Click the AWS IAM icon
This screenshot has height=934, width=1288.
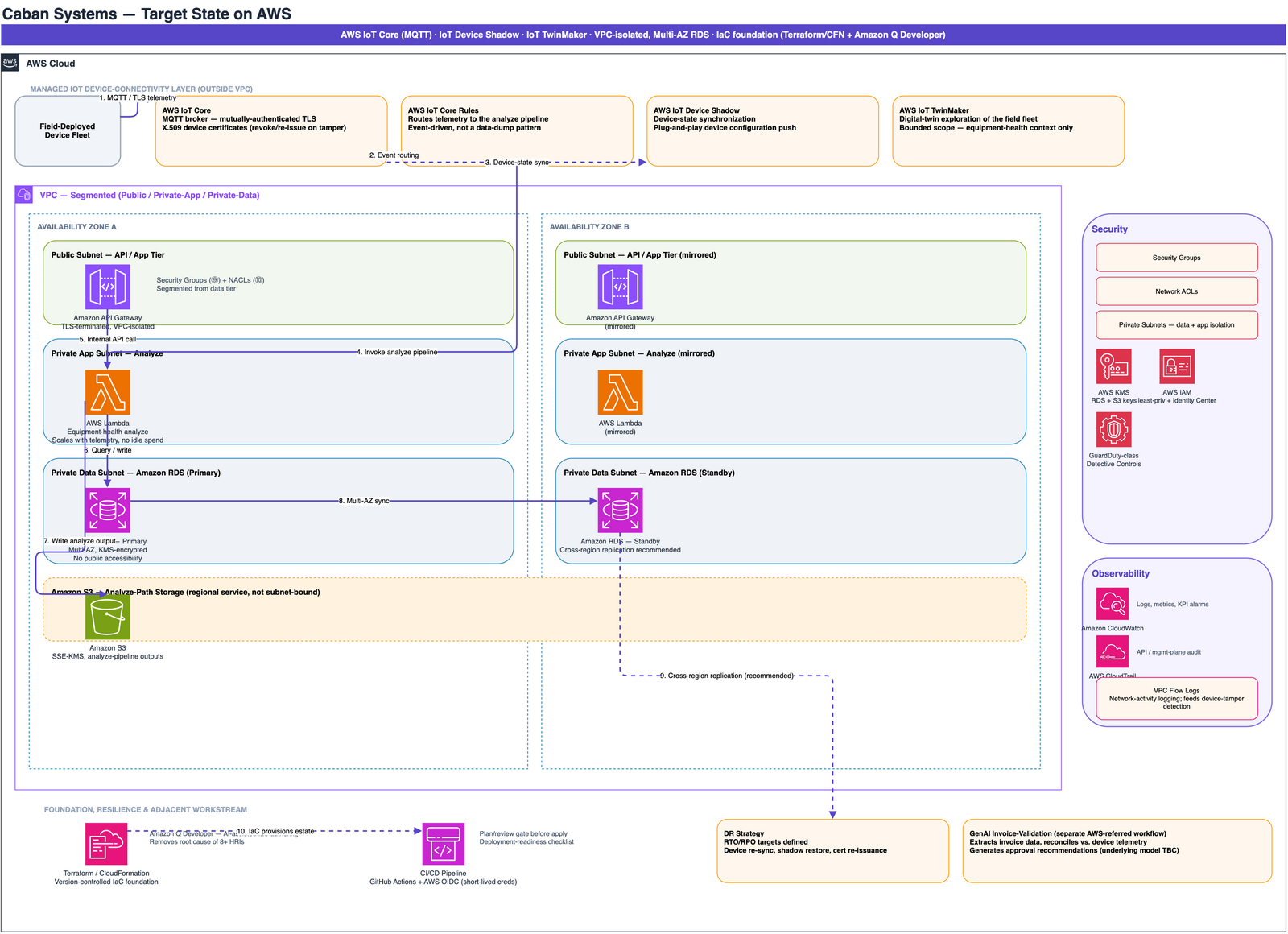click(1177, 366)
